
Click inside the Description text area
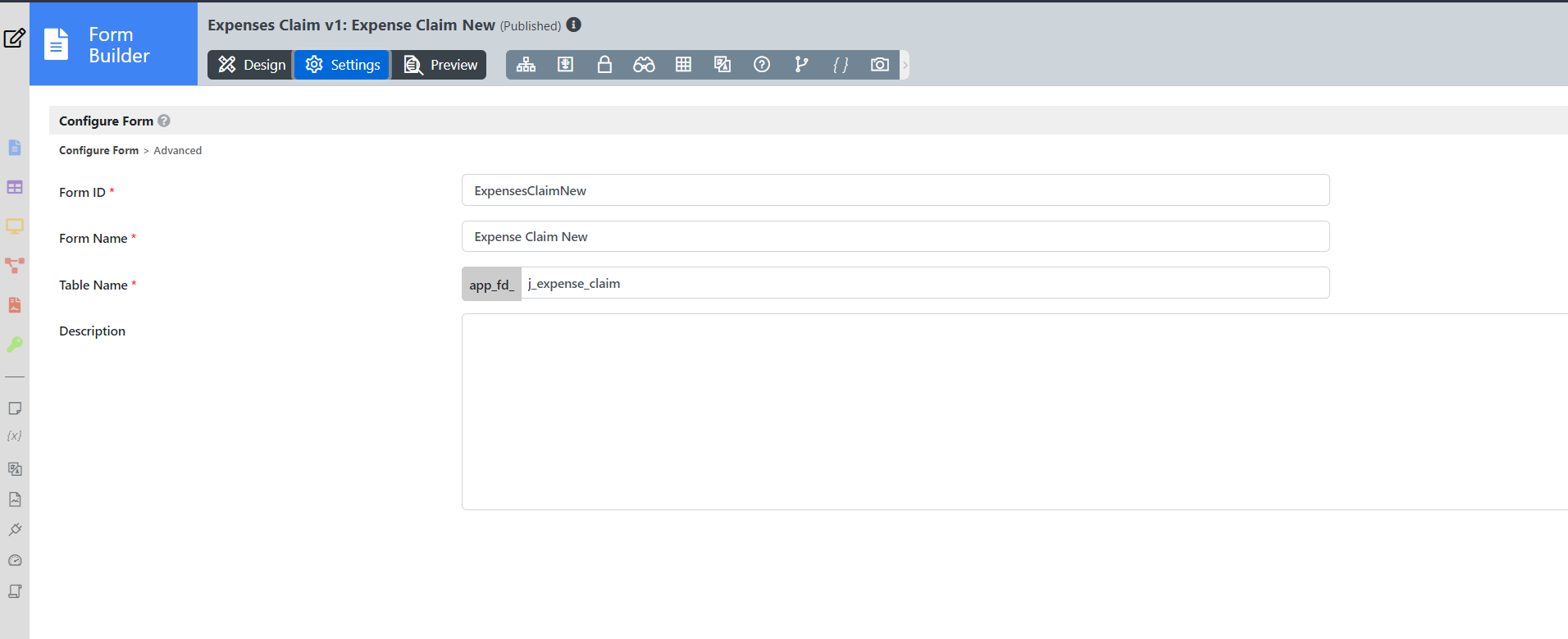point(1015,412)
